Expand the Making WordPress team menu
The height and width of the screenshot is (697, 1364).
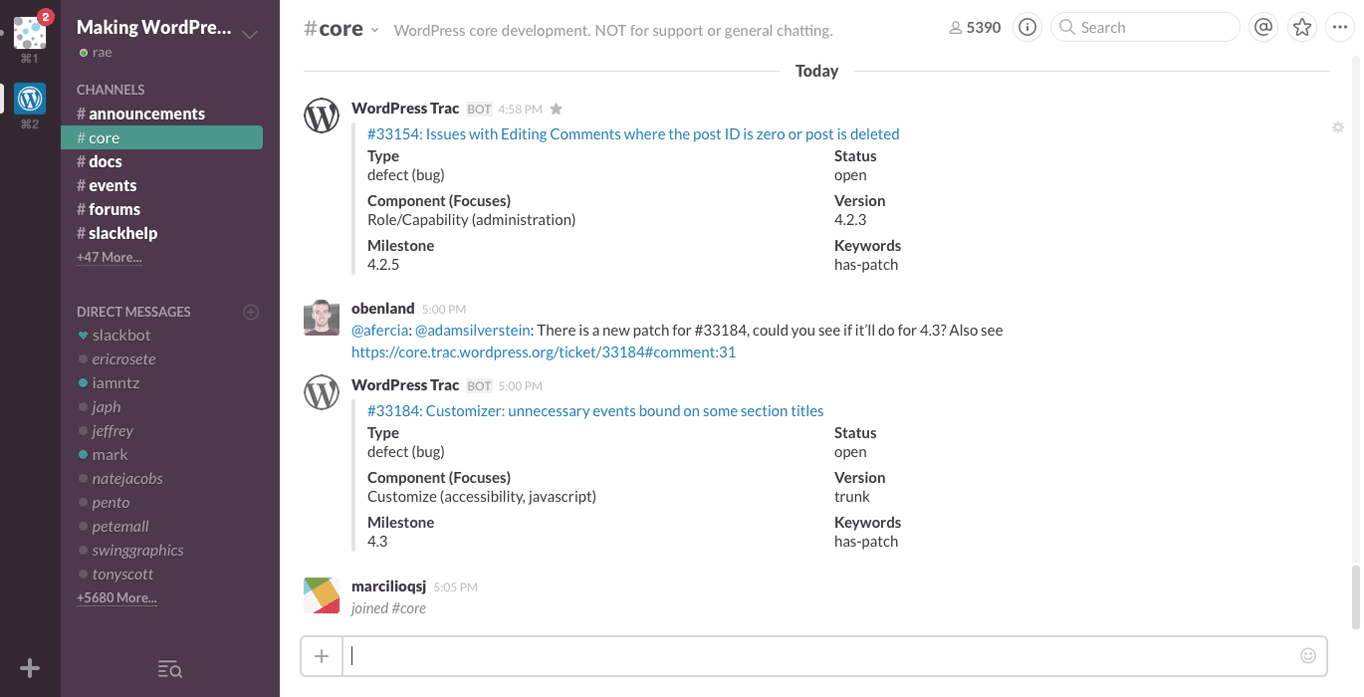[x=250, y=34]
